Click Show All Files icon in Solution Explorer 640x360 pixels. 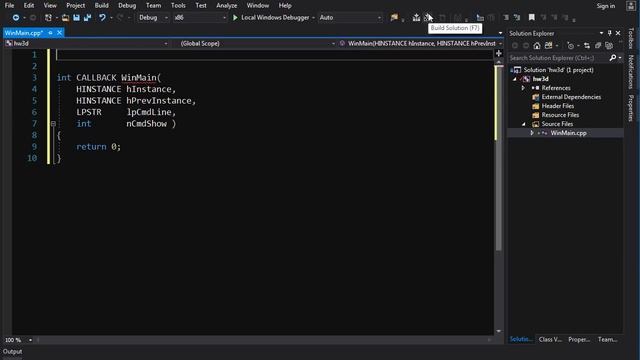609,46
